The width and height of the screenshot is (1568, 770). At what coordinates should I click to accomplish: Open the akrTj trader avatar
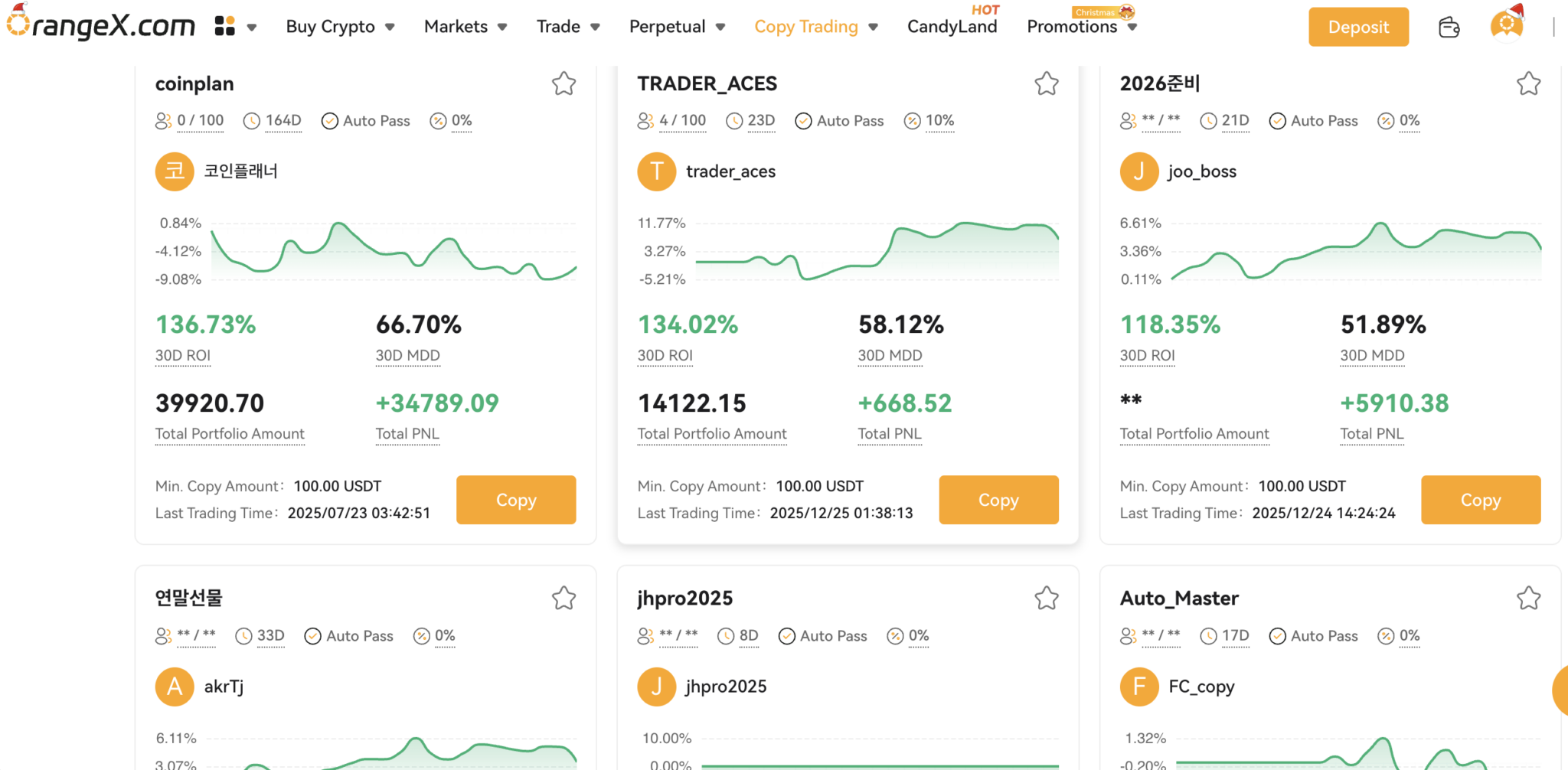pyautogui.click(x=175, y=687)
